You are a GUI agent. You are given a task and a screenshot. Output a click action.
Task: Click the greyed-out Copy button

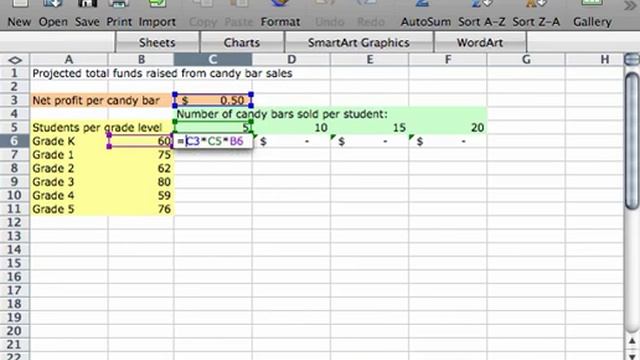click(x=203, y=15)
